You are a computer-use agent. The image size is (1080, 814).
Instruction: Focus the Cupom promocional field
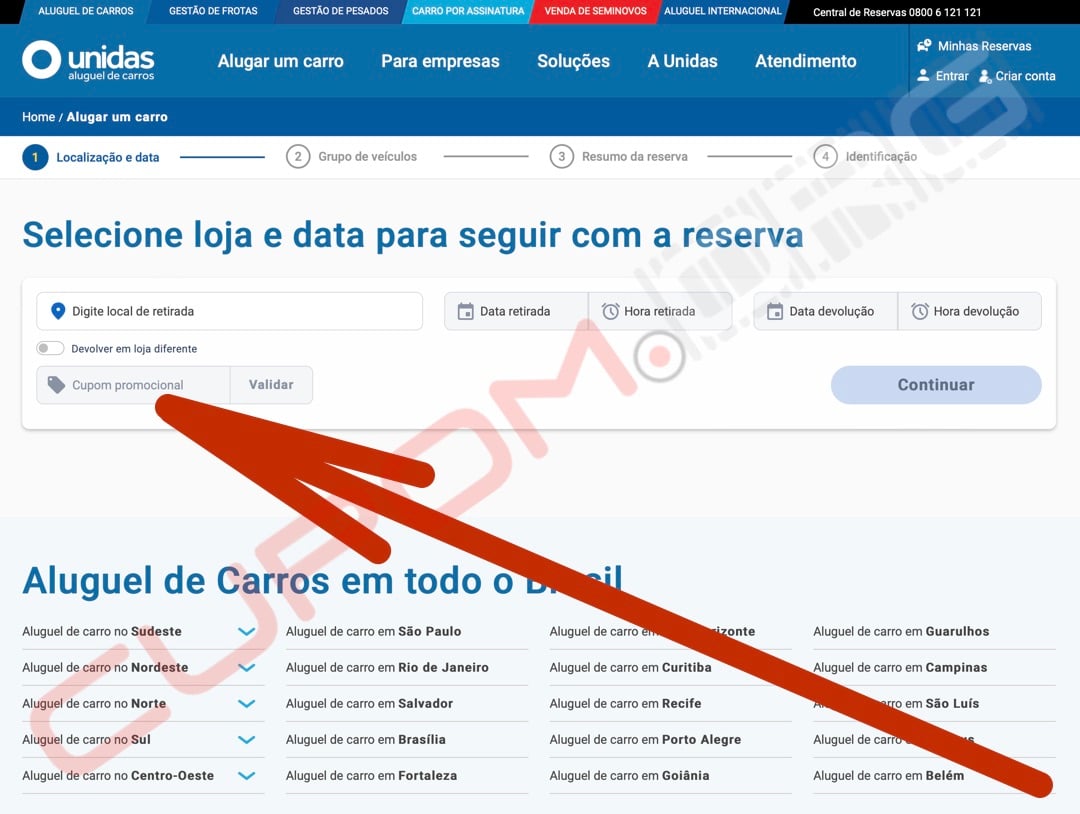click(x=133, y=385)
